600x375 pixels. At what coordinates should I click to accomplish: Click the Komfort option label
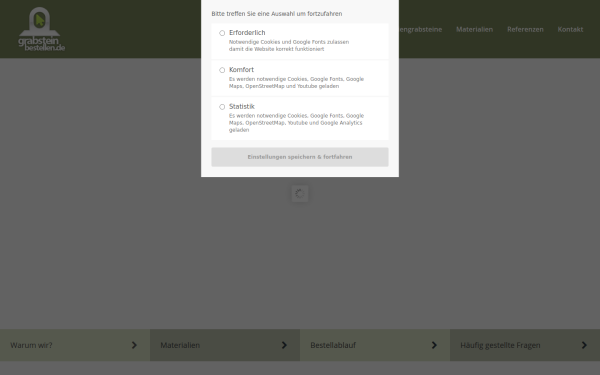[x=241, y=70]
